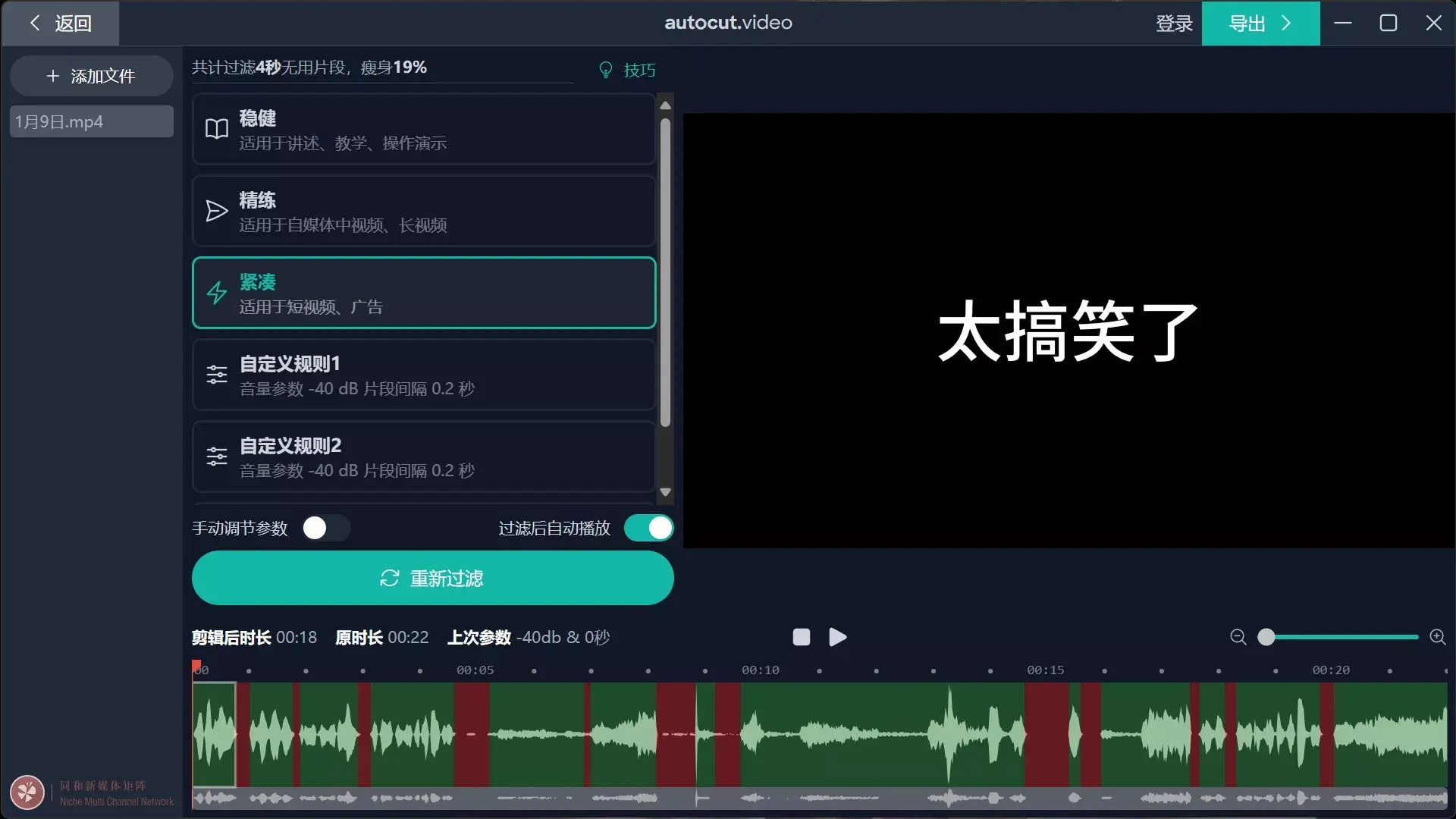Click the 00:20 mark on timeline ruler
This screenshot has width=1456, height=819.
coord(1331,670)
